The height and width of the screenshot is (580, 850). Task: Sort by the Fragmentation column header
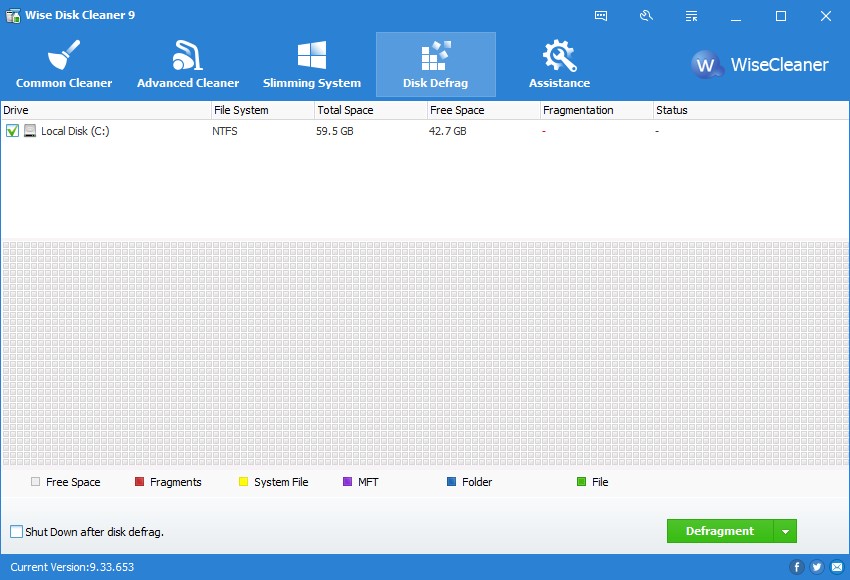point(578,110)
